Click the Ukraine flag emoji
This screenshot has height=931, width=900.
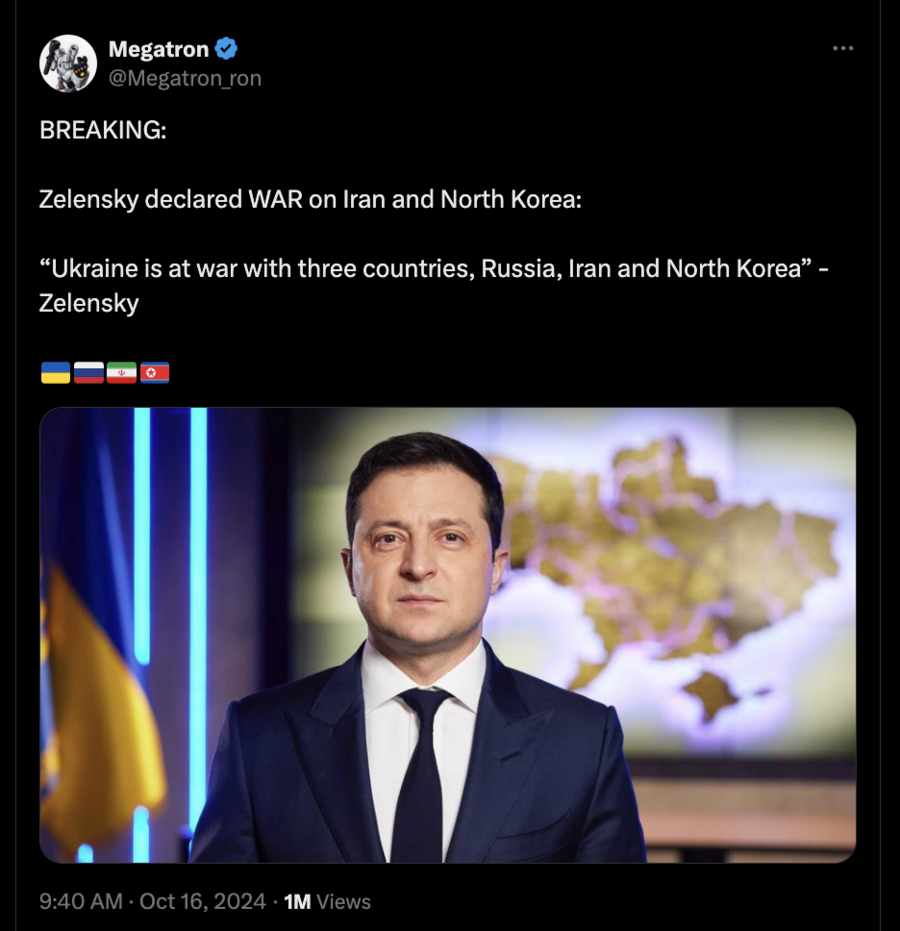coord(55,373)
